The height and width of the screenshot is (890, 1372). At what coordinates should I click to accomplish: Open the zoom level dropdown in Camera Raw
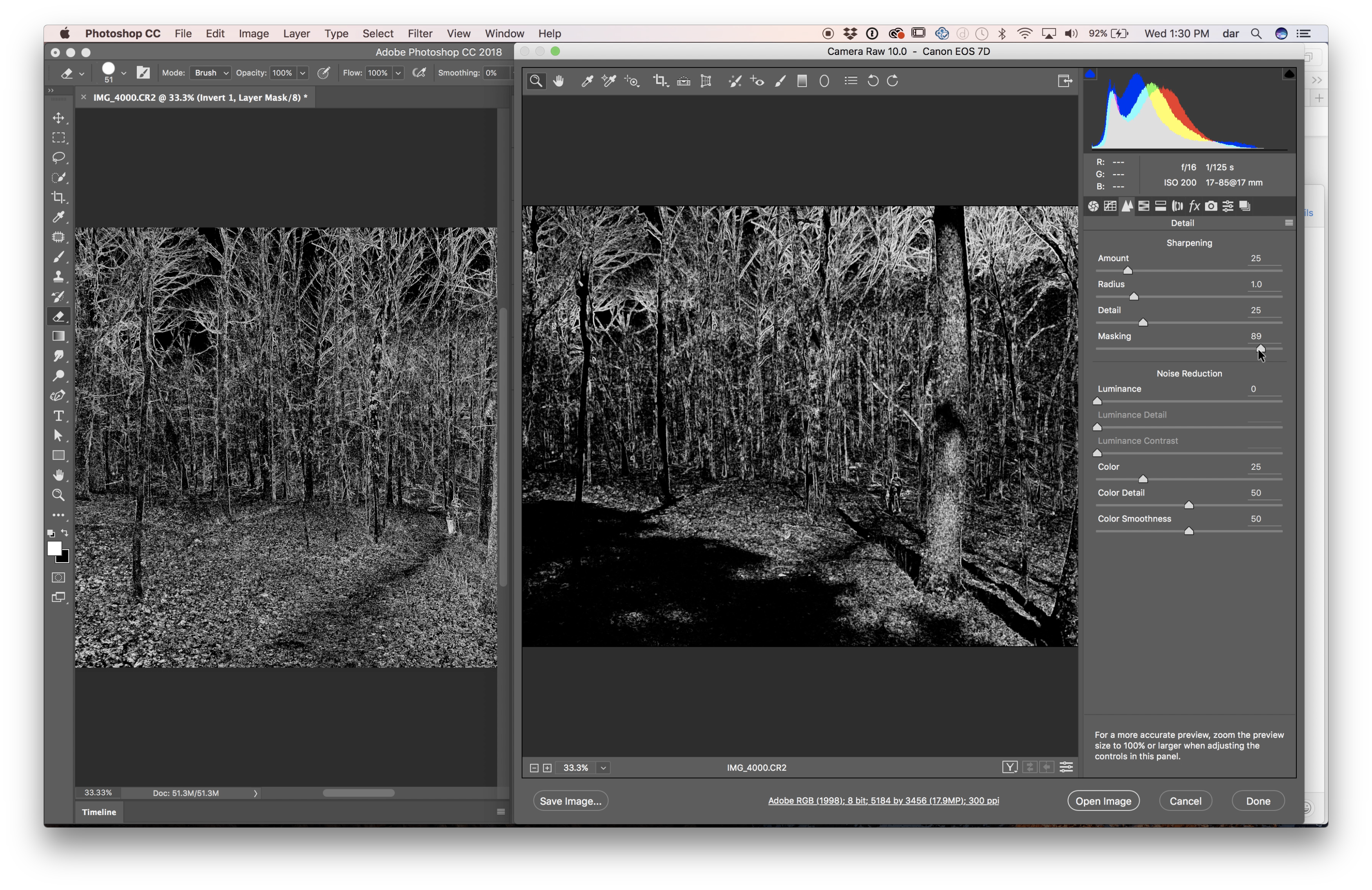pos(603,768)
